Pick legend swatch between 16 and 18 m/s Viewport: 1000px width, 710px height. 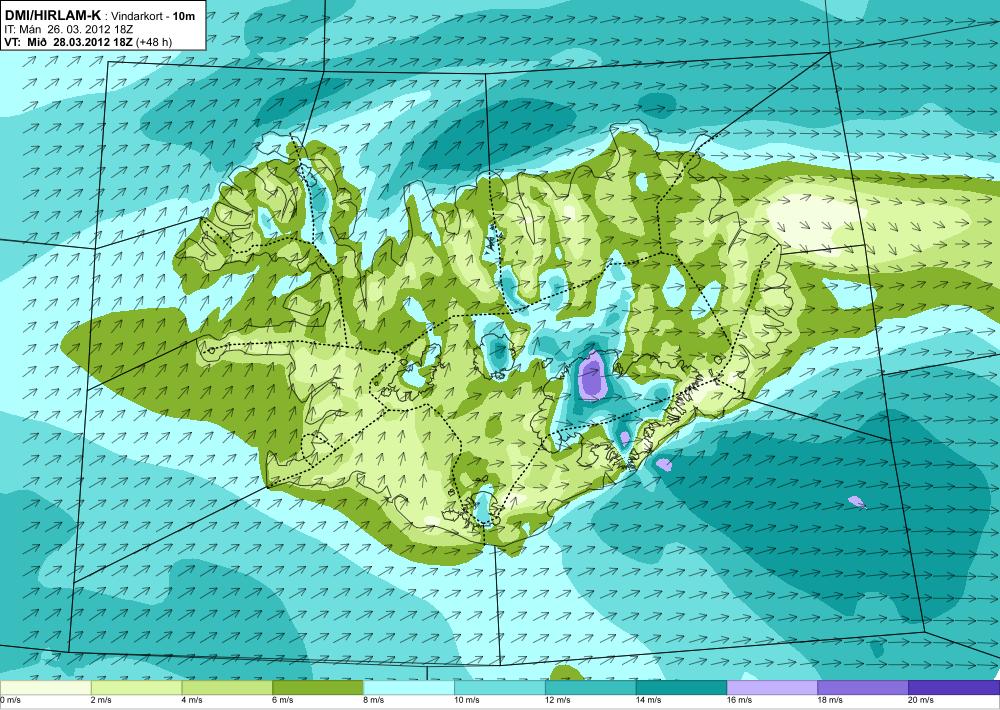tap(772, 687)
